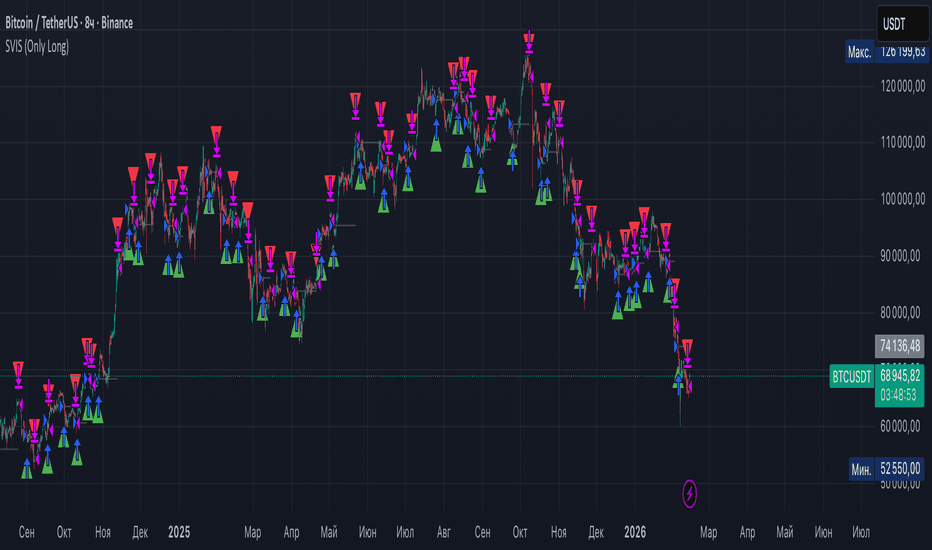Select the SVIS (Only Long) indicator legend

(x=35, y=46)
